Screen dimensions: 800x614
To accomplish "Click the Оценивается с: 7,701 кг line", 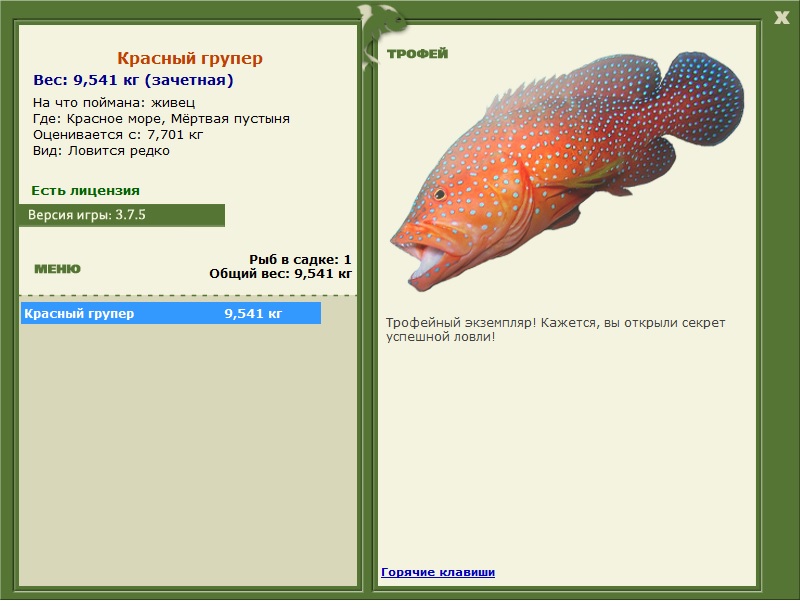I will (118, 135).
